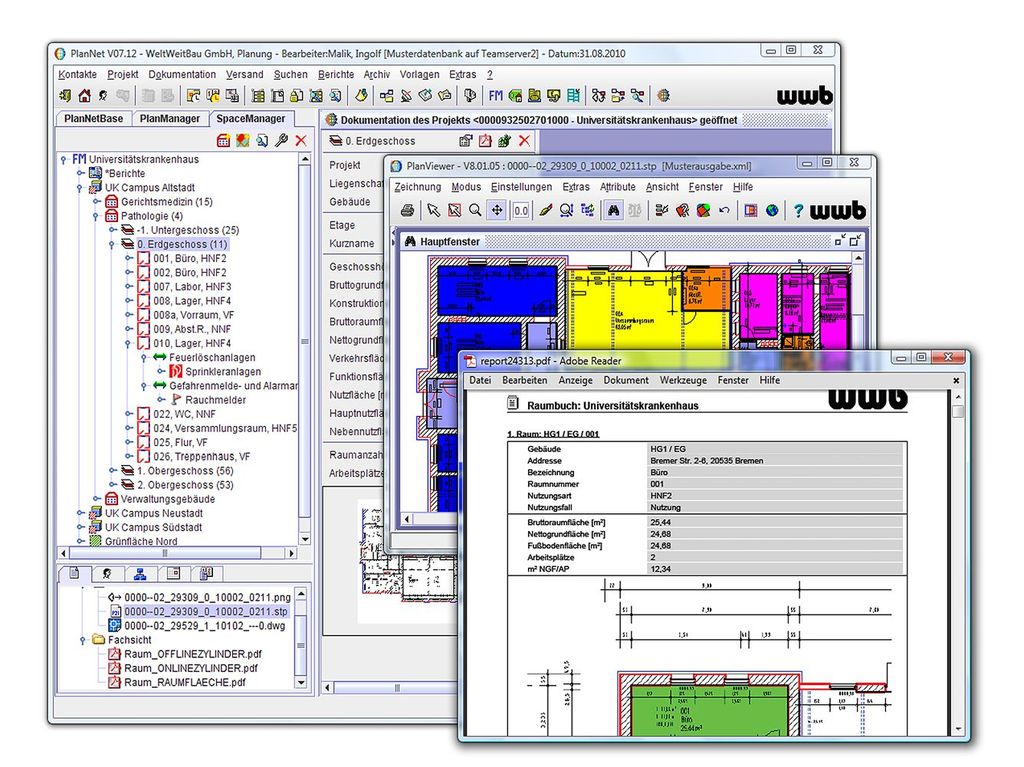Select the Sprinkleranlagen tree item
The width and height of the screenshot is (1024, 767).
223,372
